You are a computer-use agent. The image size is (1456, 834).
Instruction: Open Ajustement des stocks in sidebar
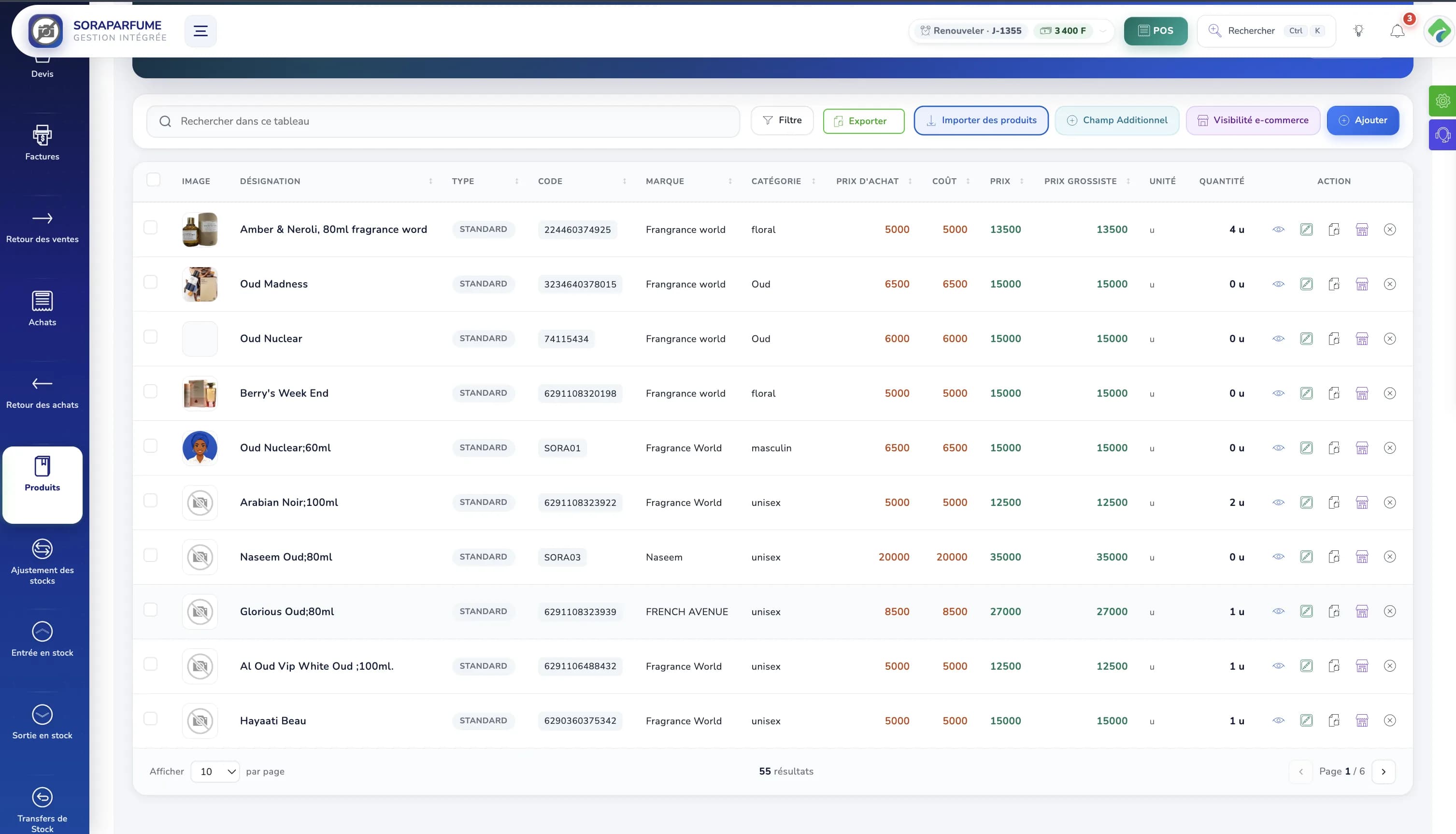point(43,562)
